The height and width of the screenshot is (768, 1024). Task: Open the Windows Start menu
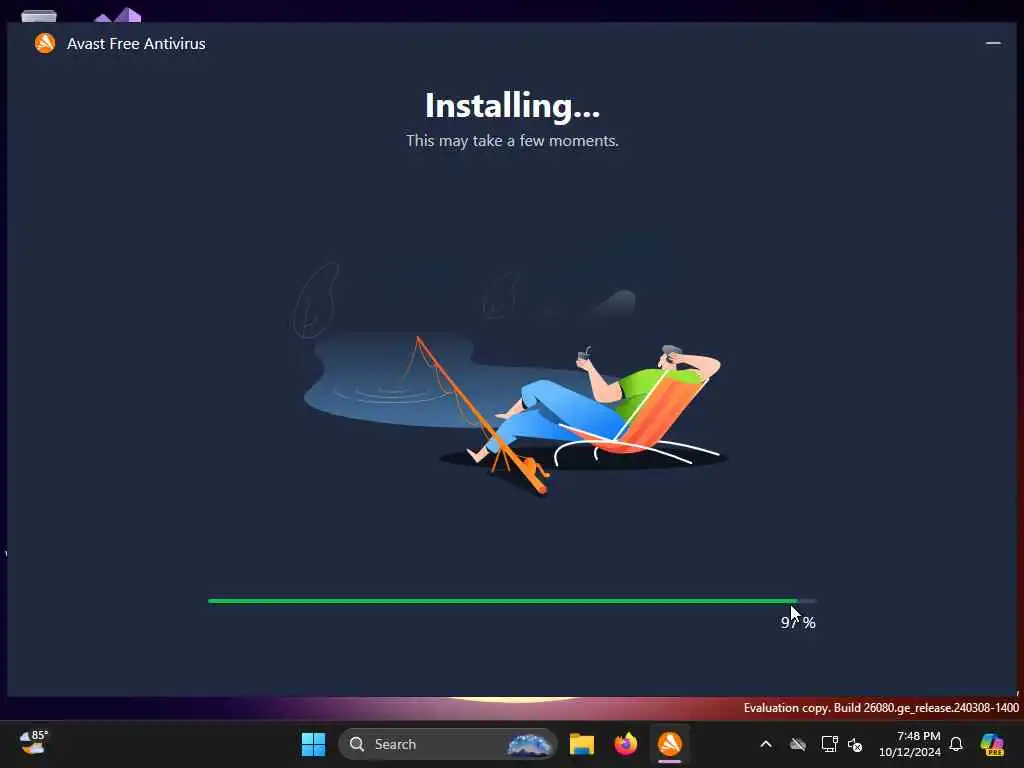(313, 744)
